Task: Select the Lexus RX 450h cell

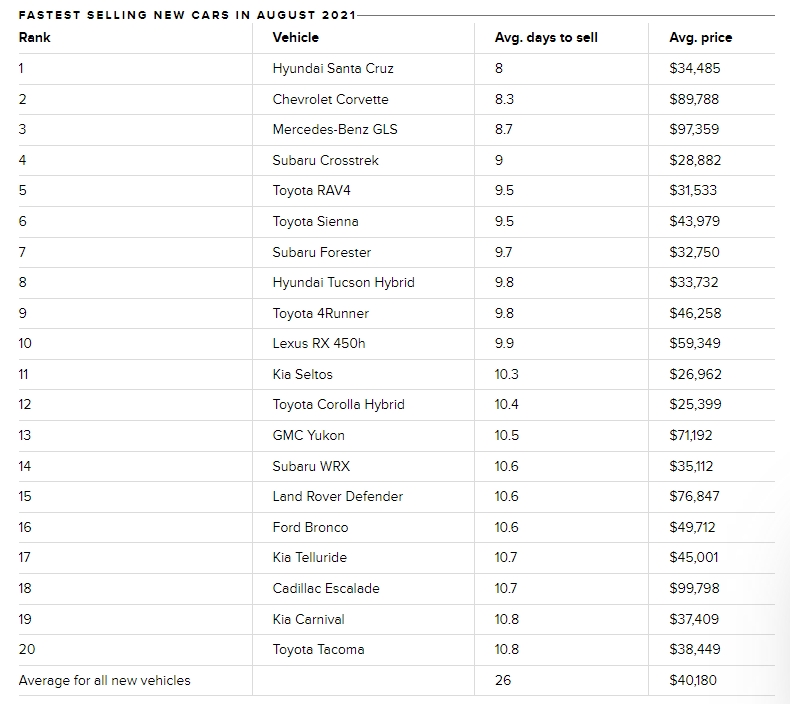Action: (319, 343)
